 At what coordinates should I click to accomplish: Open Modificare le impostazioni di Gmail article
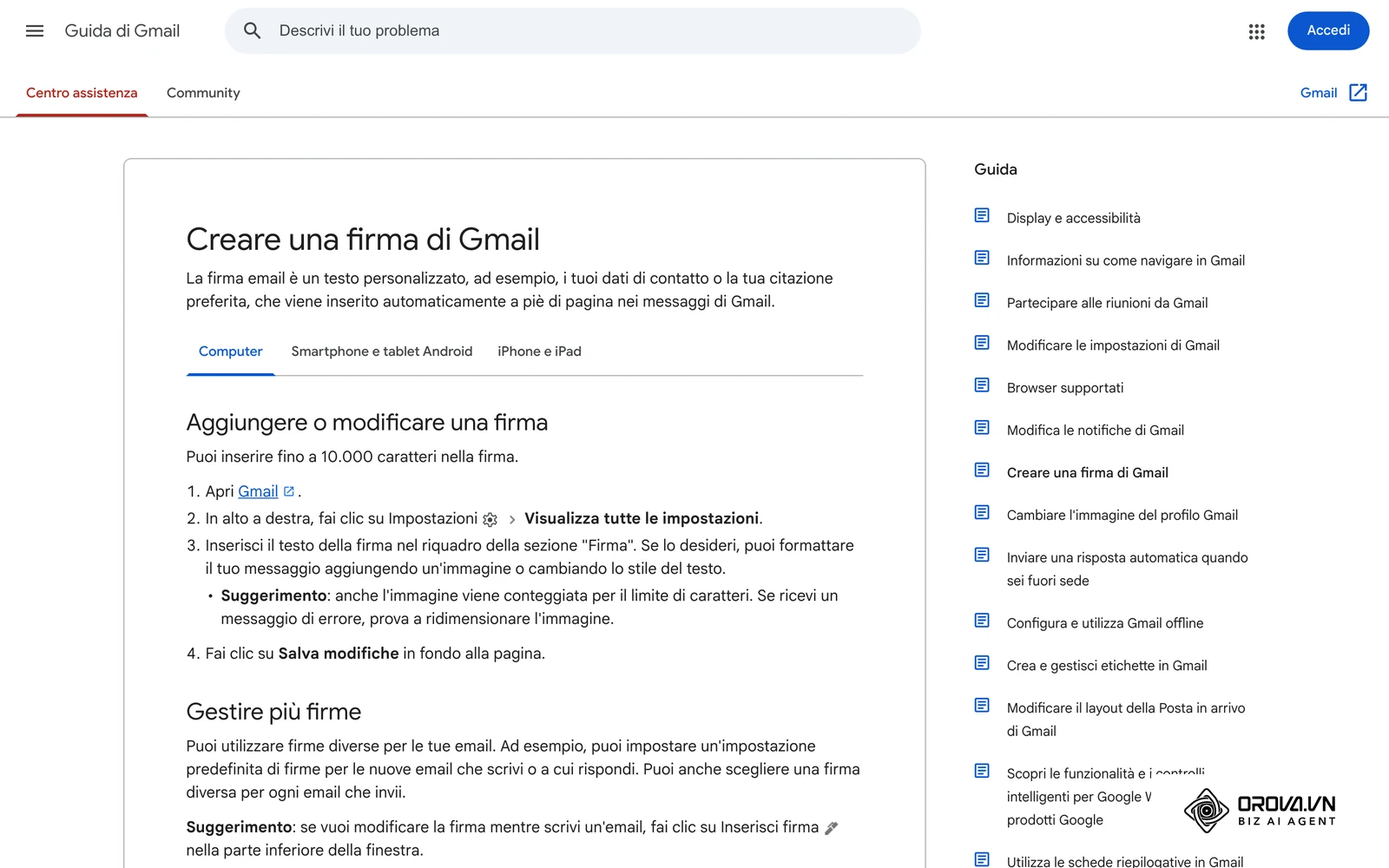pyautogui.click(x=1113, y=345)
